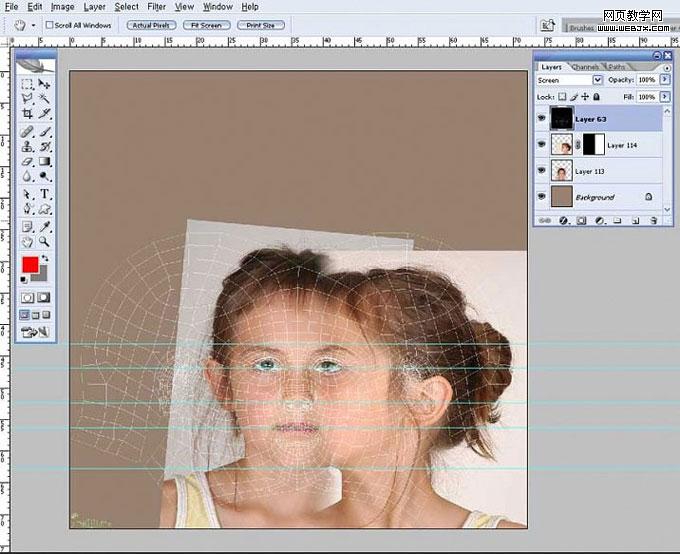
Task: Select the Clone Stamp tool
Action: point(27,147)
